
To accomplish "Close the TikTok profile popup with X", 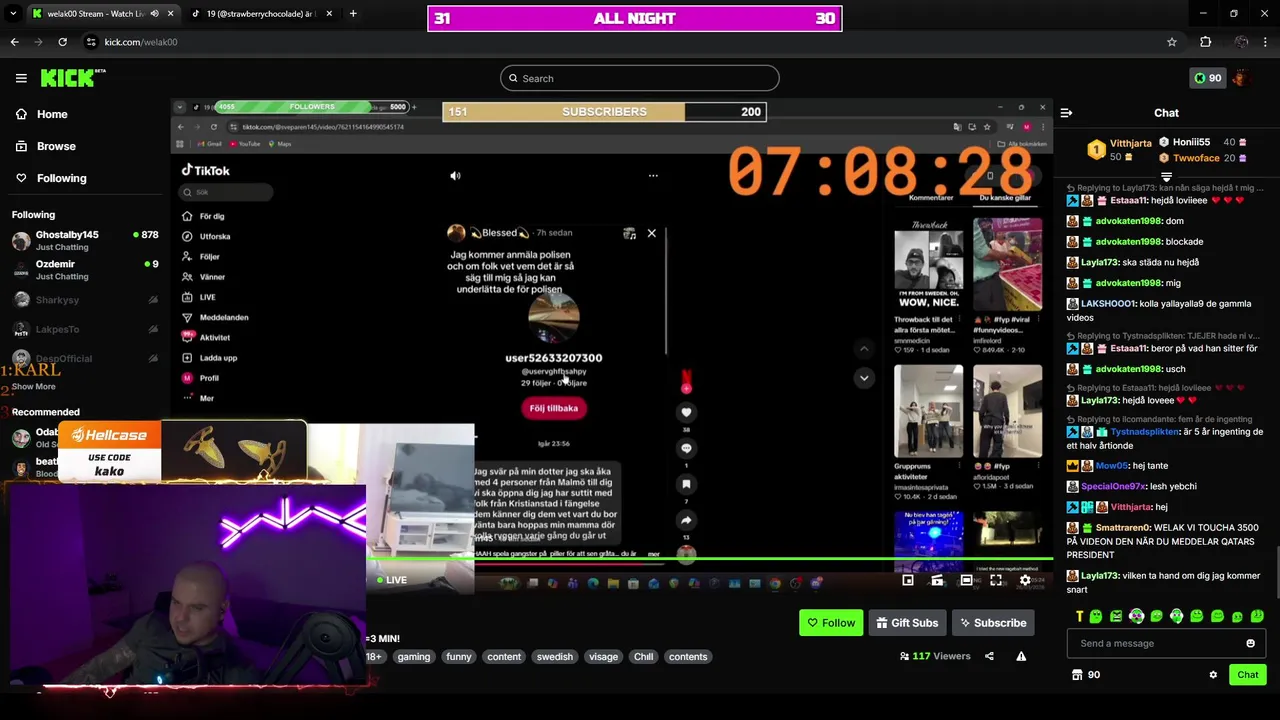I will coord(651,233).
